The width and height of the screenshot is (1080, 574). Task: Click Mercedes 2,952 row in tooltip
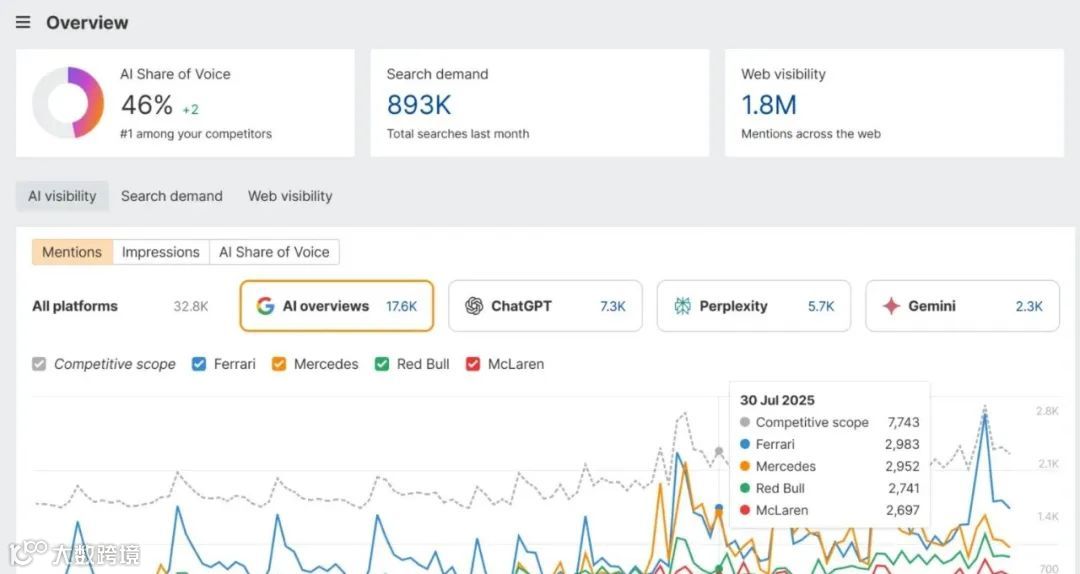(x=829, y=467)
